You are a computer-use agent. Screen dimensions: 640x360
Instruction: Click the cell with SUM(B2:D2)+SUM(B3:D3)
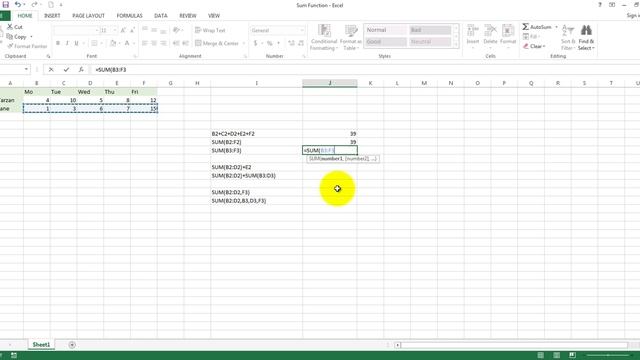257,176
